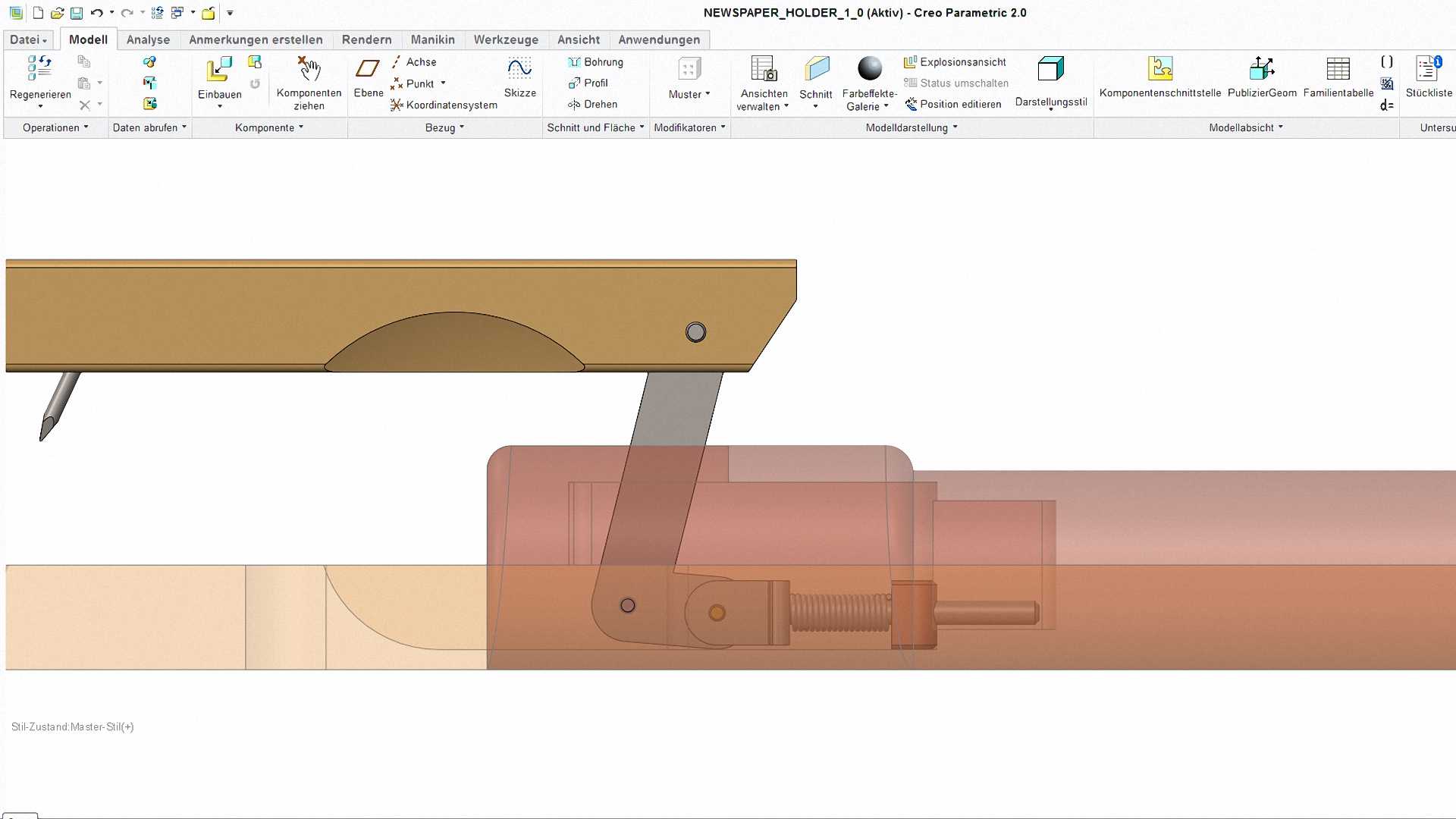Click the Achse axis tool
The height and width of the screenshot is (819, 1456).
pyautogui.click(x=414, y=62)
